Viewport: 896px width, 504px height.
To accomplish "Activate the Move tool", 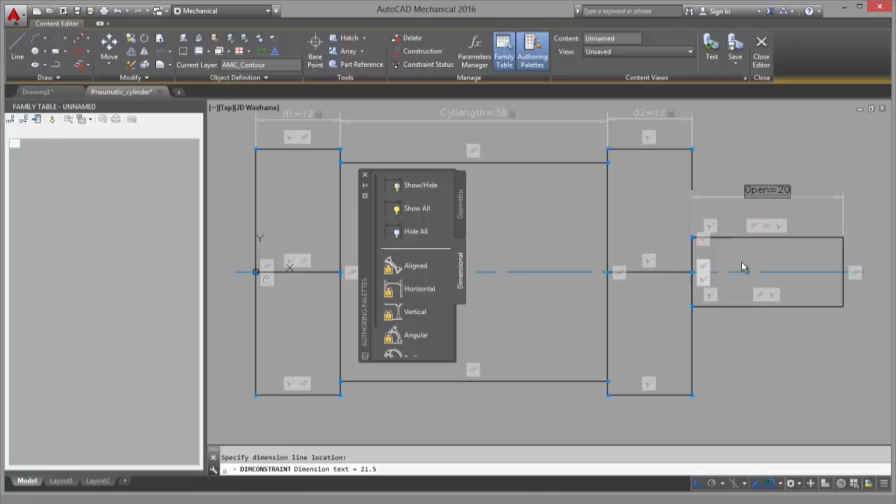I will coord(109,46).
